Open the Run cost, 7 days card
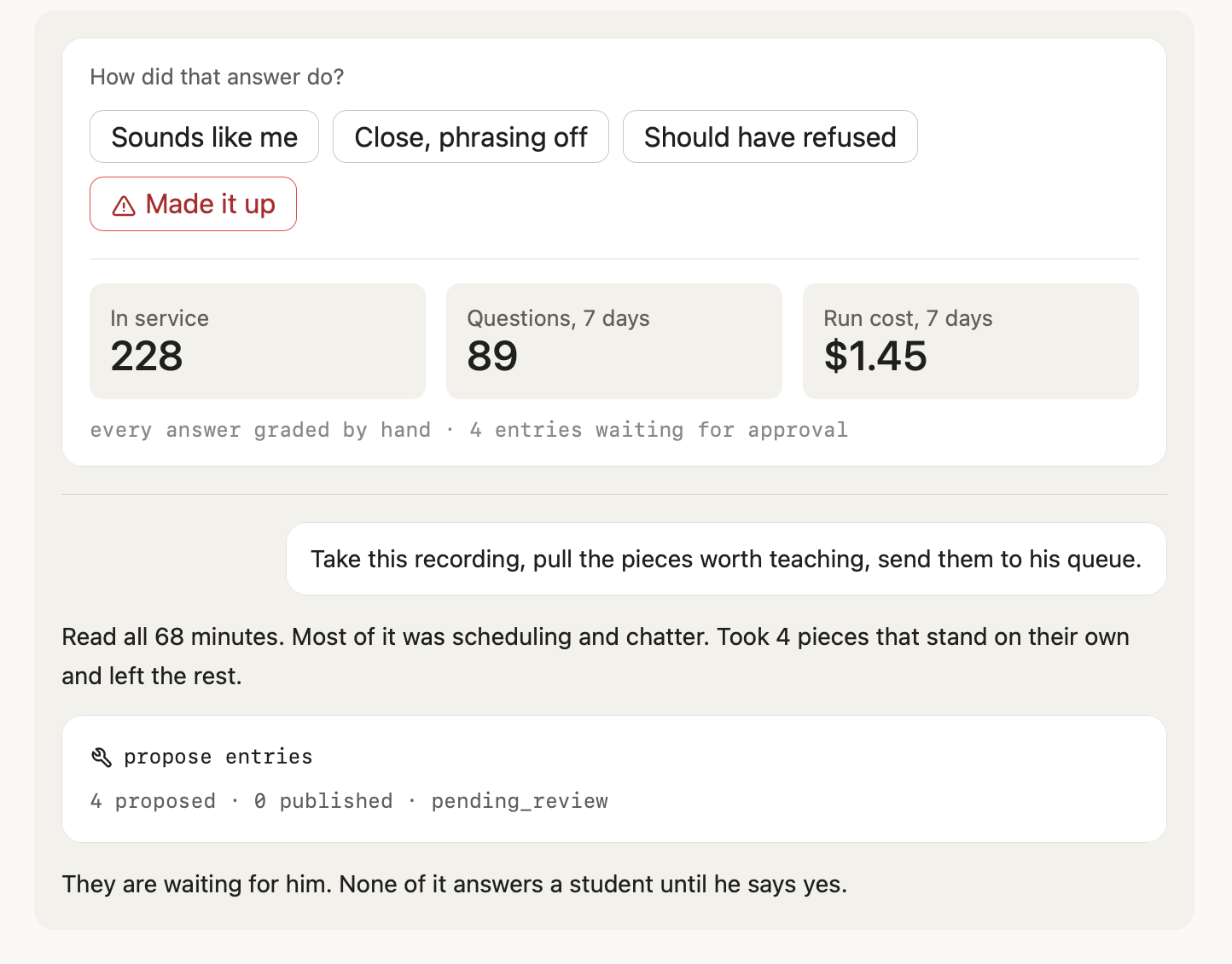This screenshot has height=964, width=1232. pos(971,341)
